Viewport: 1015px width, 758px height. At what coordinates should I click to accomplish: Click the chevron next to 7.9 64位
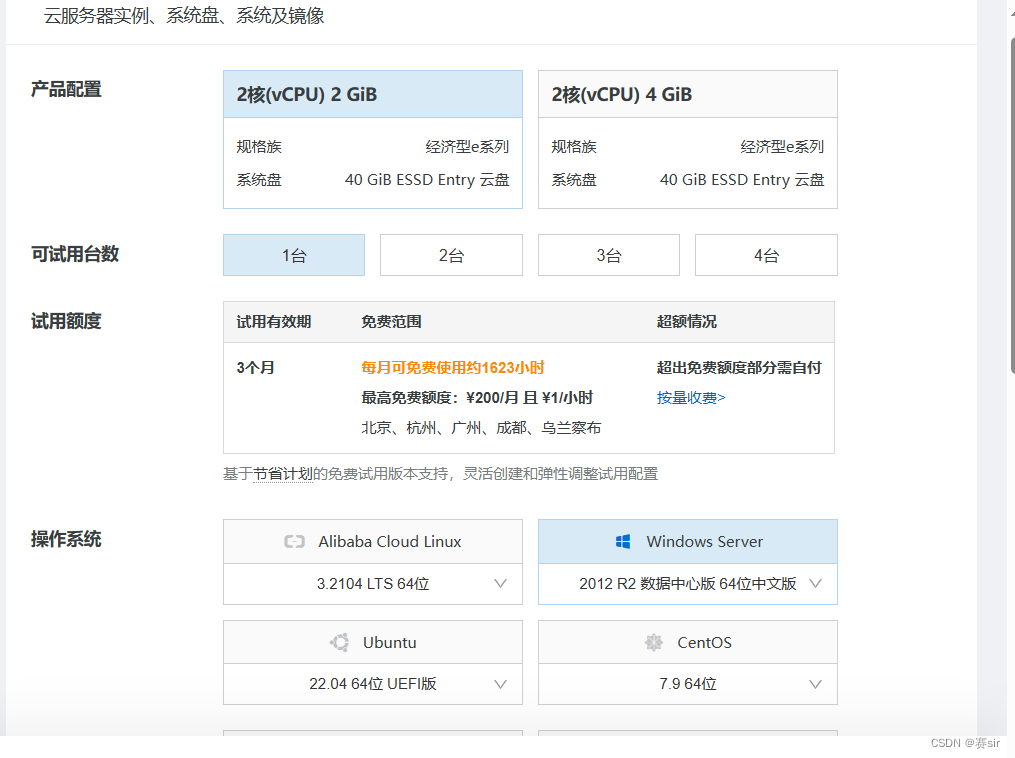point(816,684)
